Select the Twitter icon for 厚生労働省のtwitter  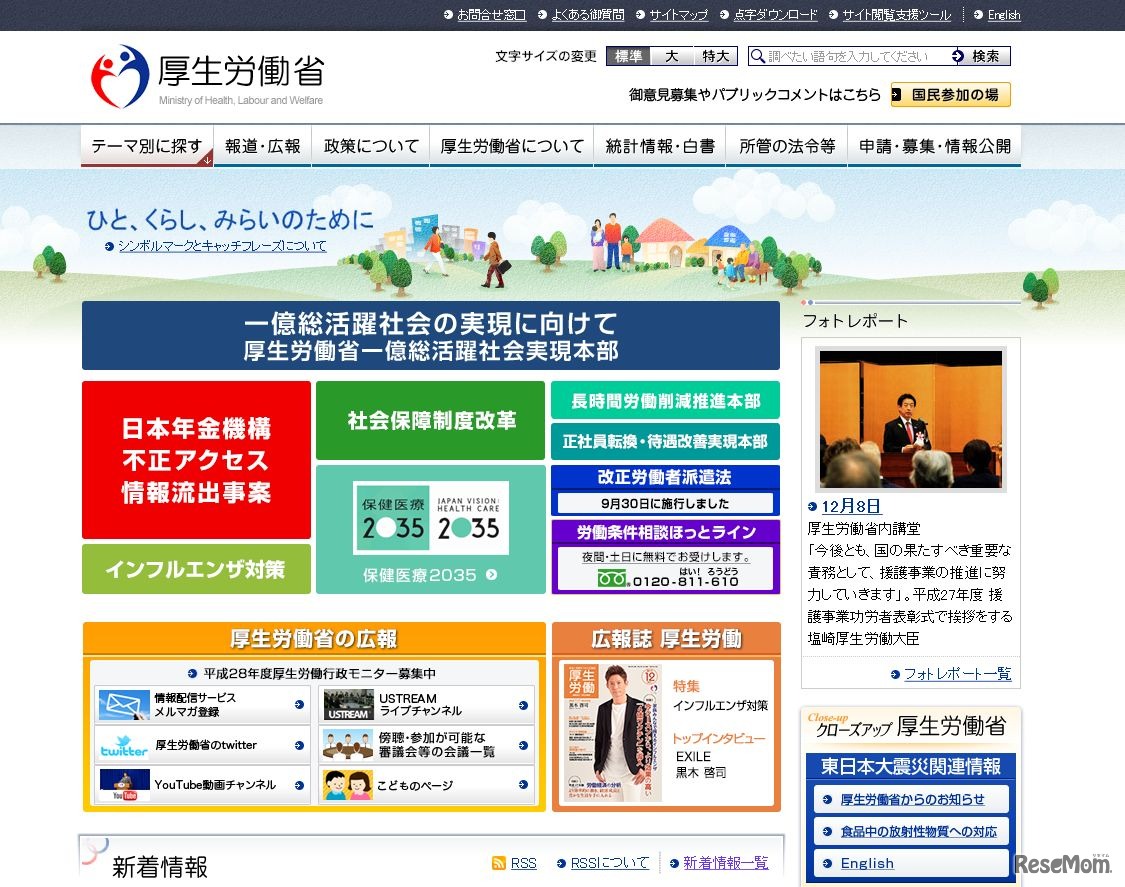(122, 744)
